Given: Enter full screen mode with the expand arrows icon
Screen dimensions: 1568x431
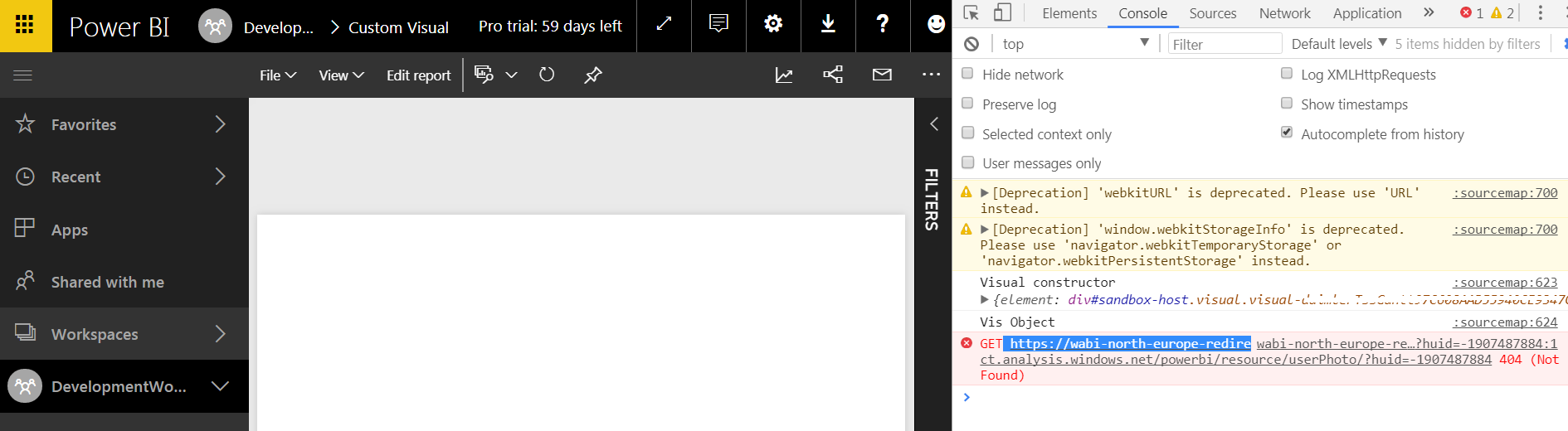Looking at the screenshot, I should (x=664, y=25).
